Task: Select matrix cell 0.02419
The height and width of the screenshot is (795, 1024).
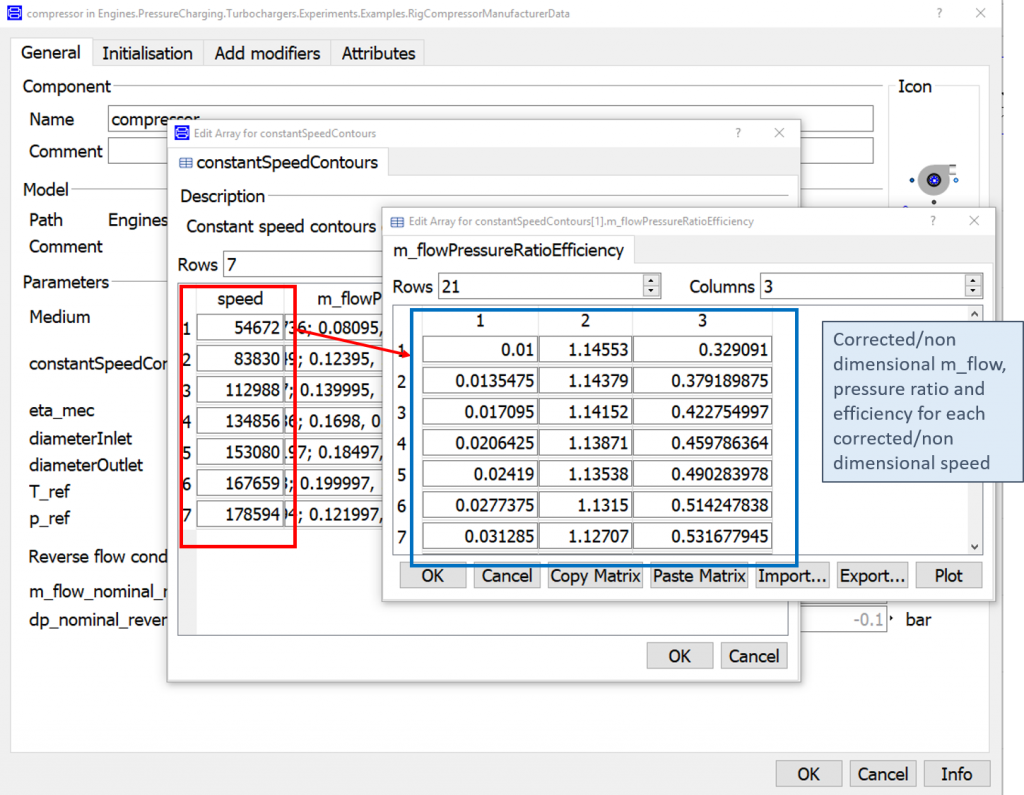Action: coord(480,474)
